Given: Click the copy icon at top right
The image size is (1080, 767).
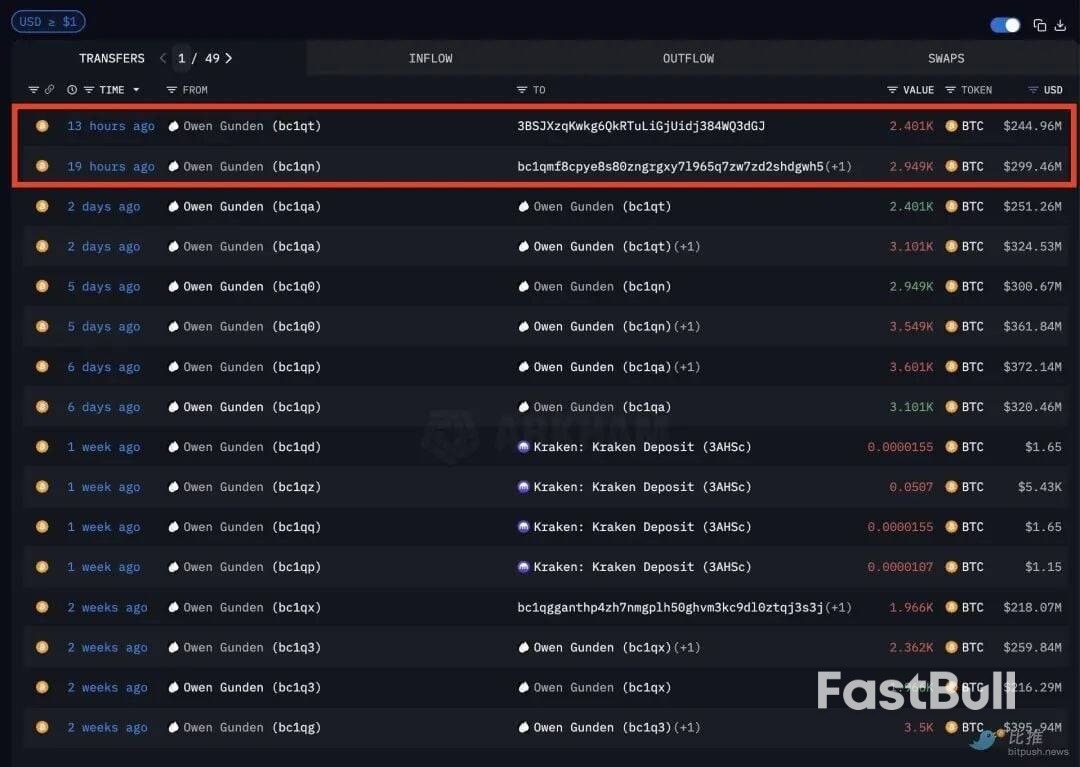Looking at the screenshot, I should click(x=1040, y=25).
